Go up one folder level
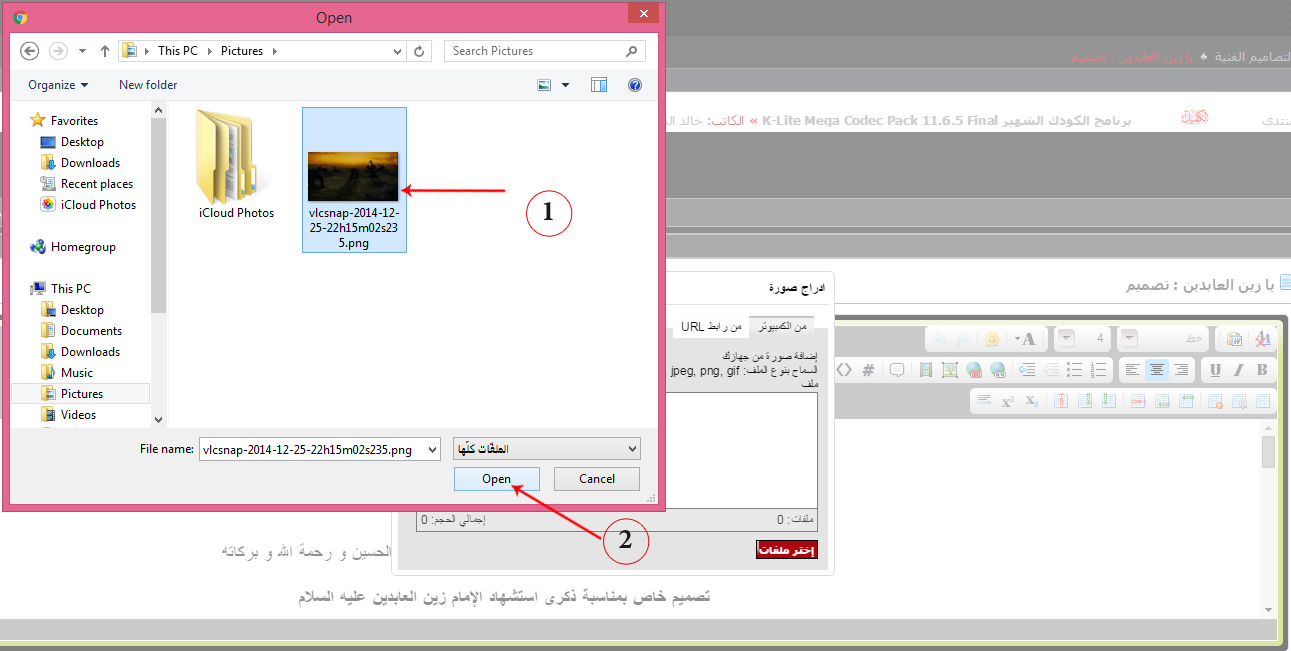This screenshot has height=651, width=1291. 104,51
